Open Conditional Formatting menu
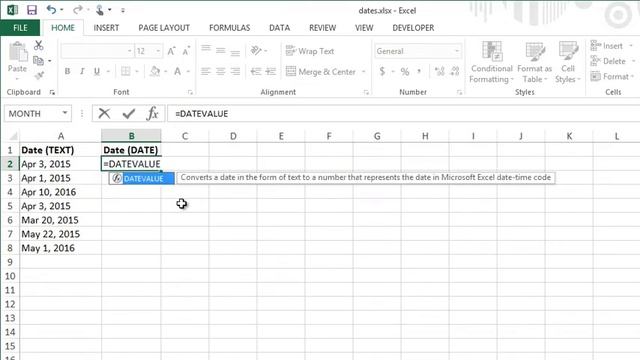Screen dimensions: 640x360 point(491,62)
